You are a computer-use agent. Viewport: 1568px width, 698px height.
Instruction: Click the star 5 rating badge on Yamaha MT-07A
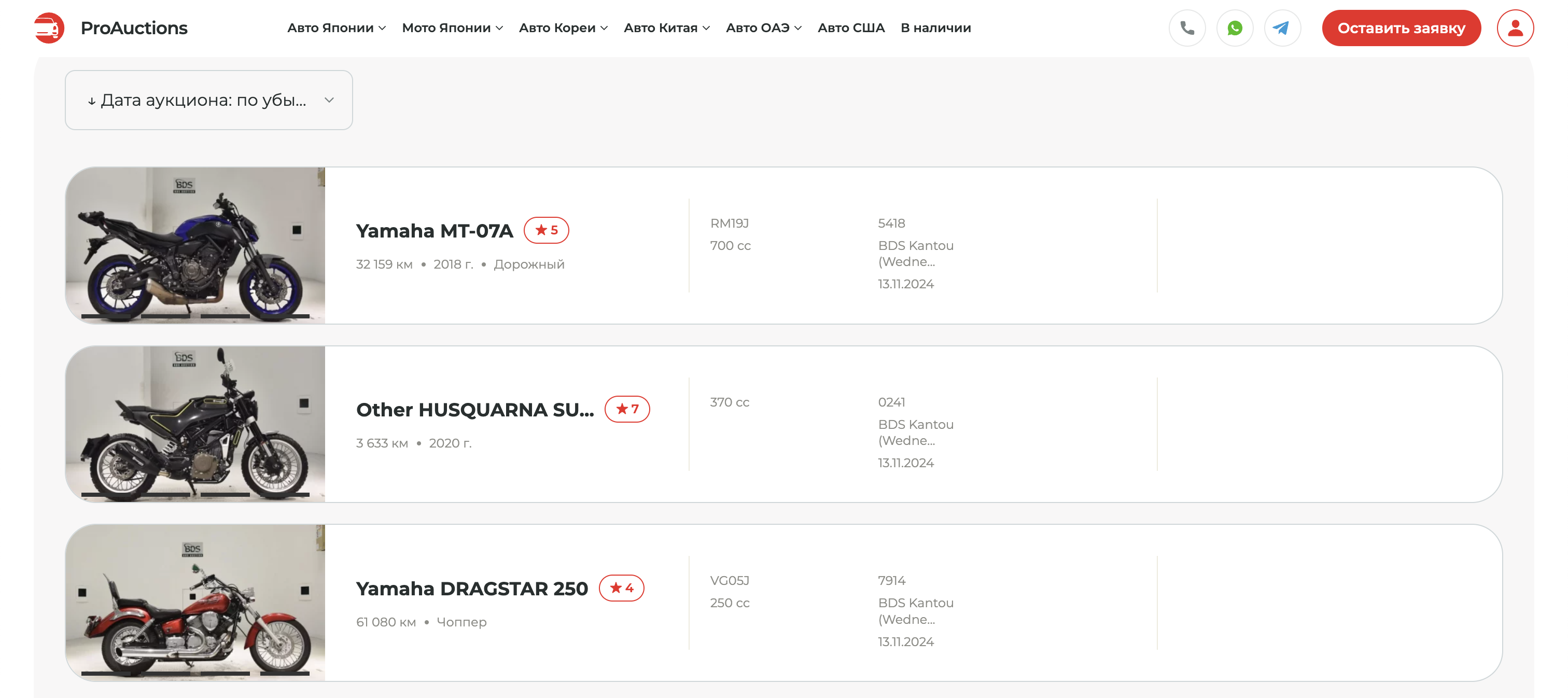point(546,230)
